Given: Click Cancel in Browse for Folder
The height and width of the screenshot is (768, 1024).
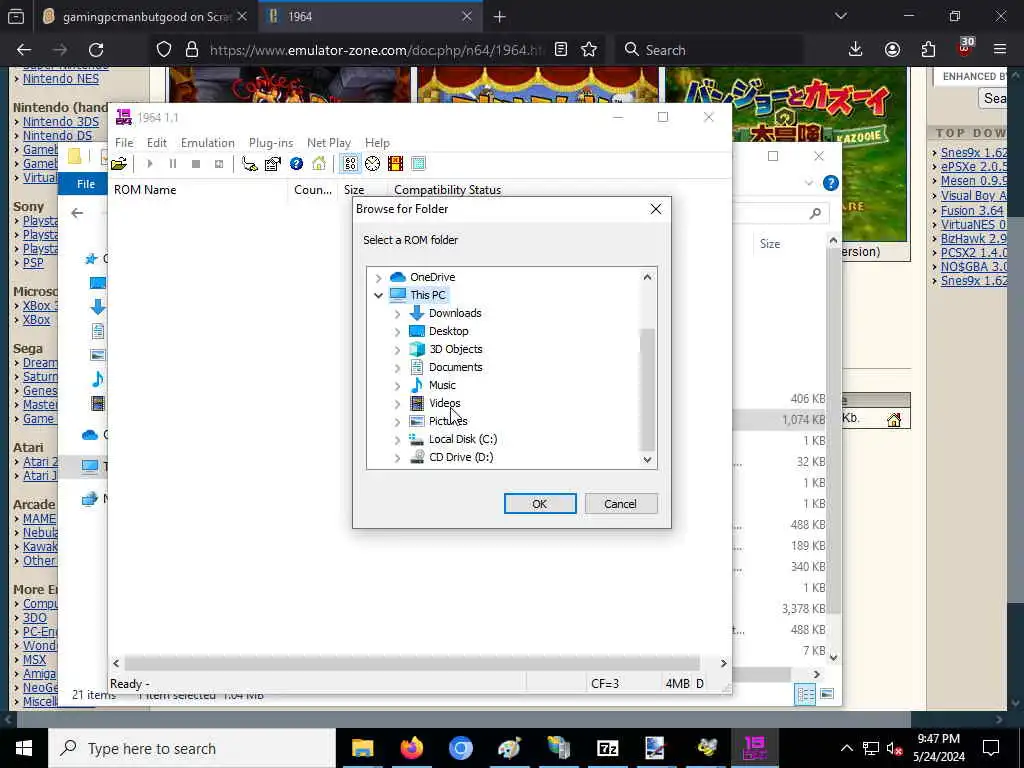Looking at the screenshot, I should coord(620,504).
